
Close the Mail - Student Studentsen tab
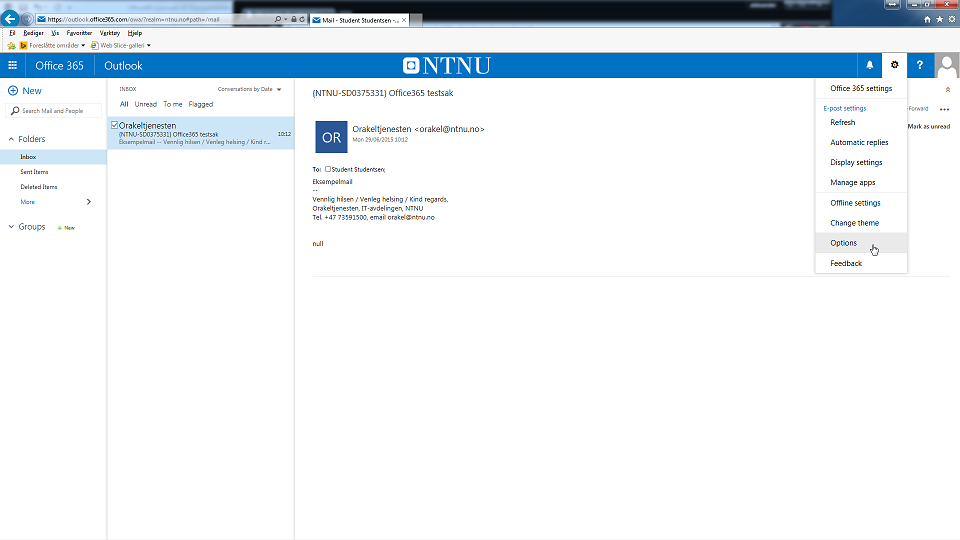tap(404, 20)
